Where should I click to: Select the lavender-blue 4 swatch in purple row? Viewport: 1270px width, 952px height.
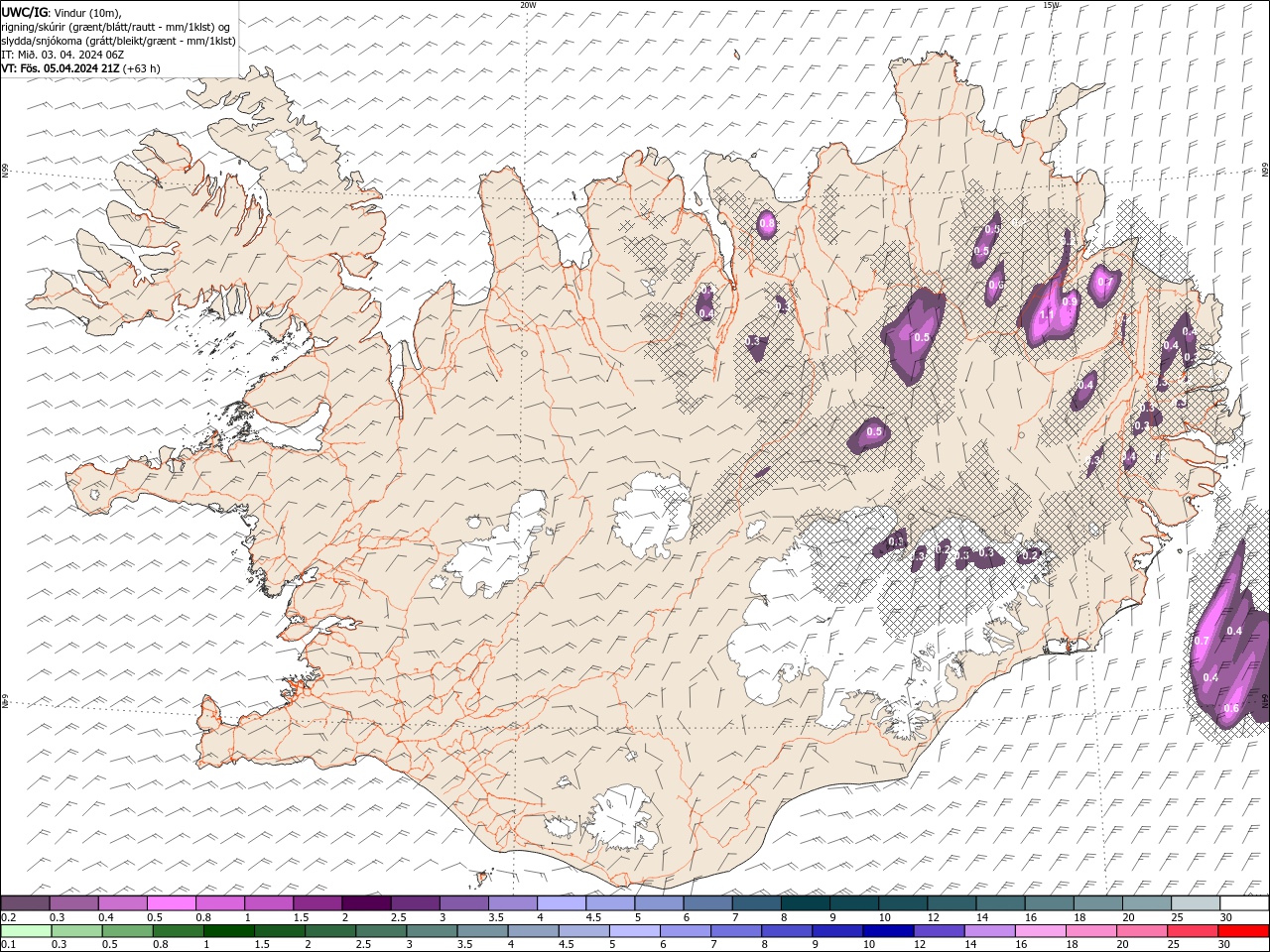coord(562,903)
